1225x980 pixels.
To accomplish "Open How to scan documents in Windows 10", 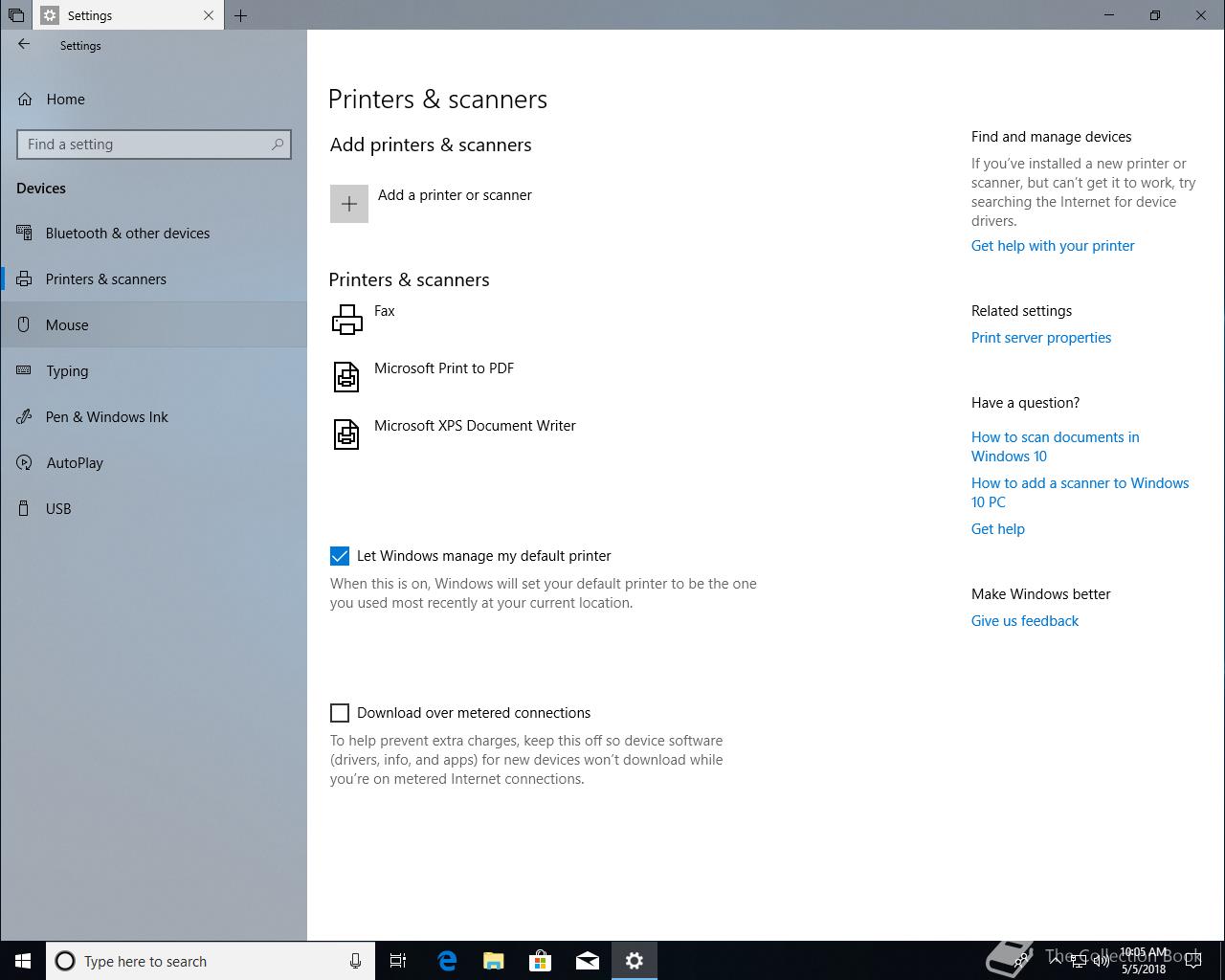I will point(1056,447).
